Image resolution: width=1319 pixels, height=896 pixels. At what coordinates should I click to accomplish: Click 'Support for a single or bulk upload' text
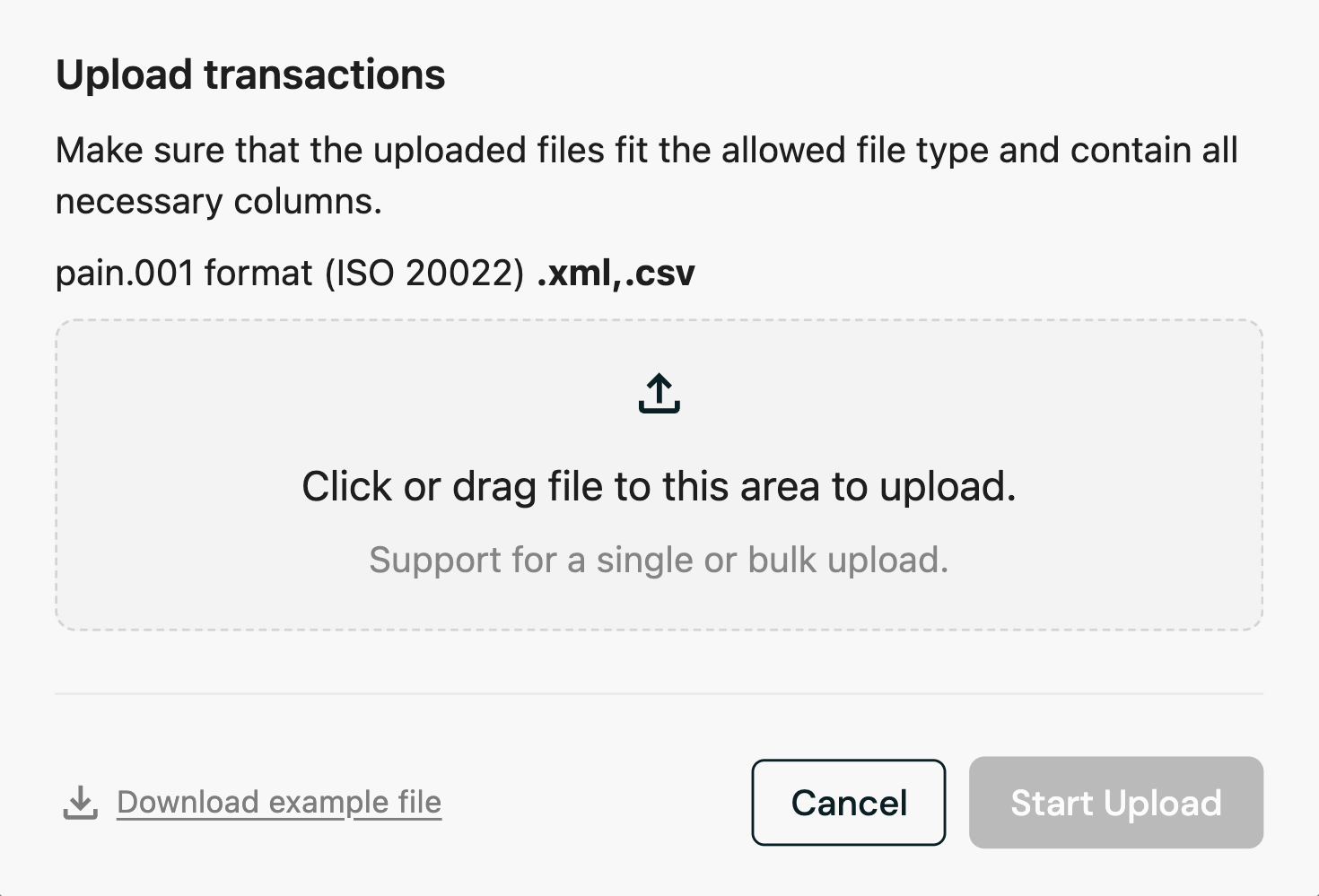coord(658,559)
